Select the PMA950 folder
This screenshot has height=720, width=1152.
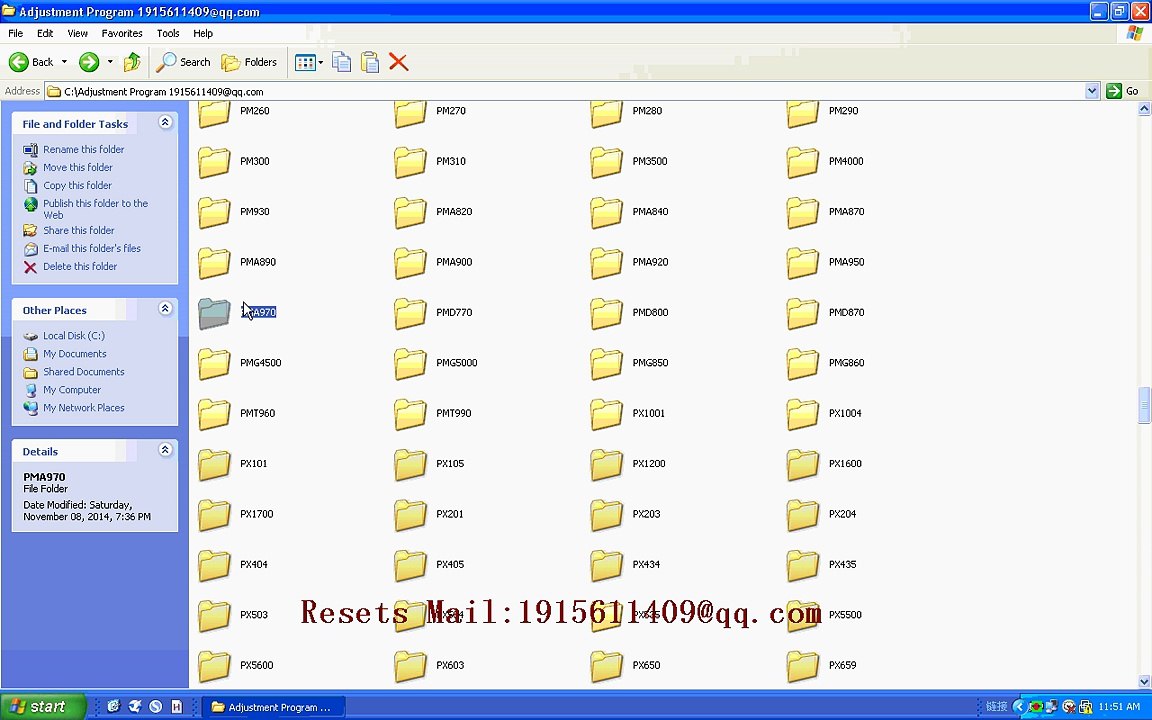[x=826, y=263]
